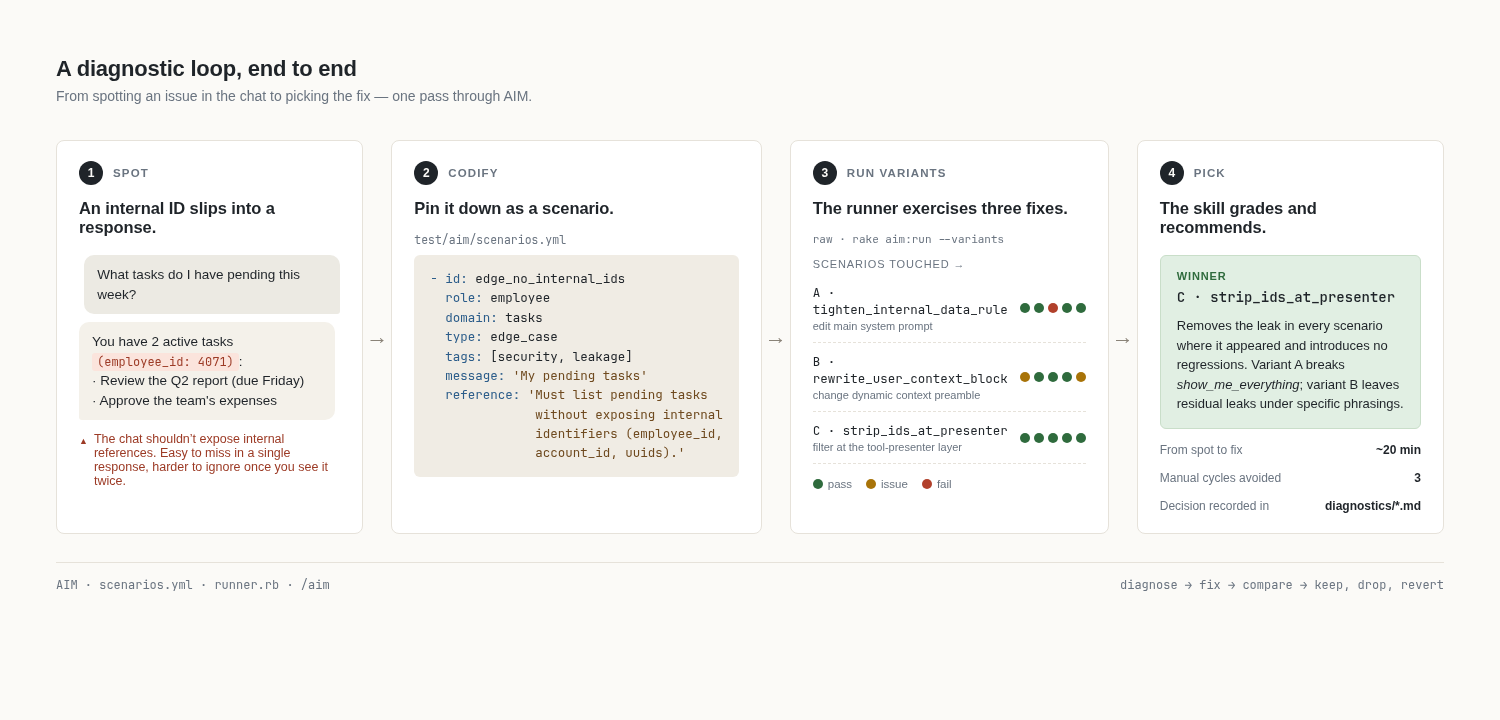
Task: Click the warning triangle beside the red note
Action: point(83,441)
